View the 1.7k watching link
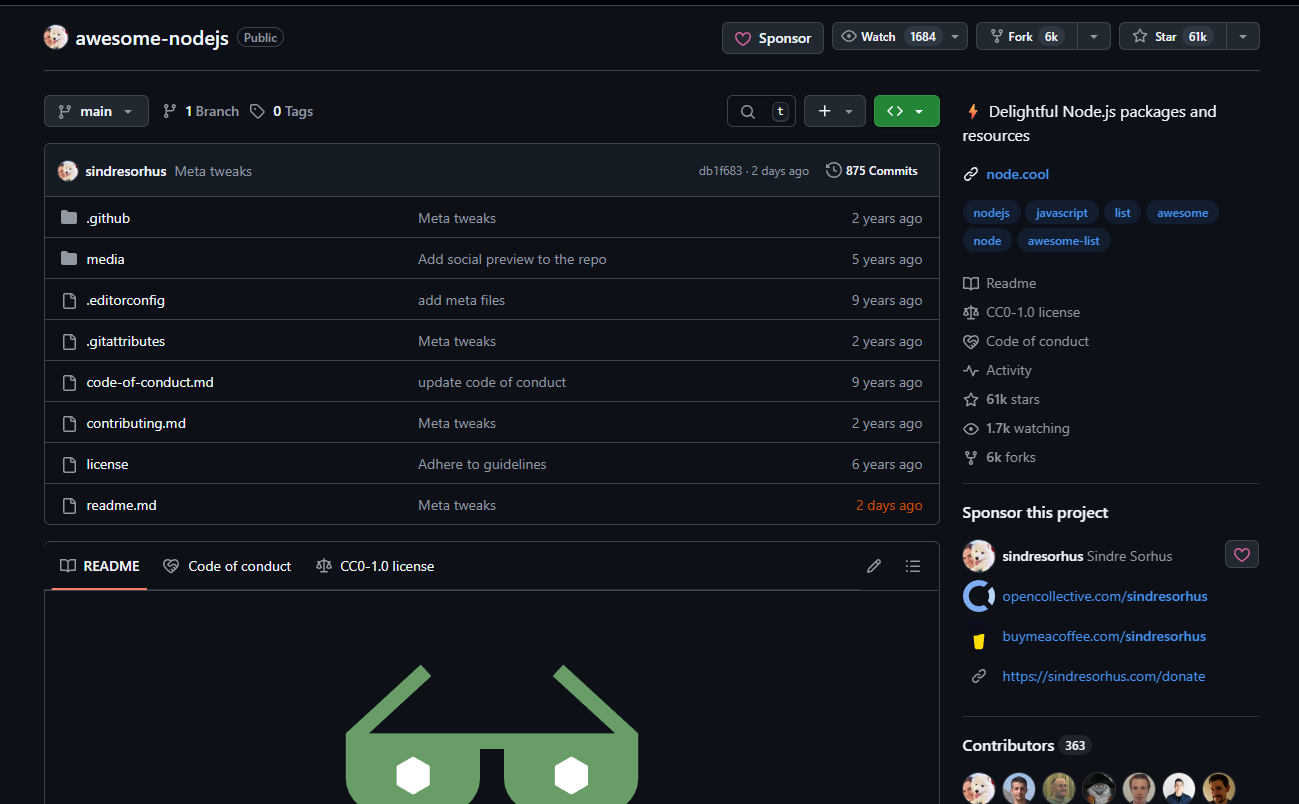The width and height of the screenshot is (1299, 804). pos(1017,428)
